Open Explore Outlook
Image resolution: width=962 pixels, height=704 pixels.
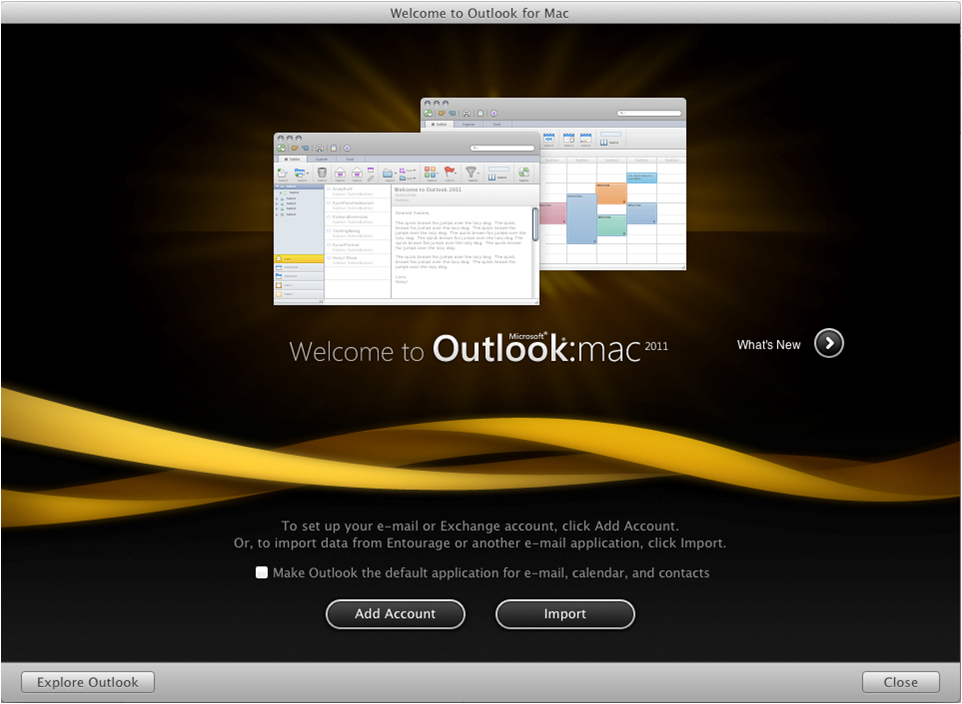pos(88,682)
